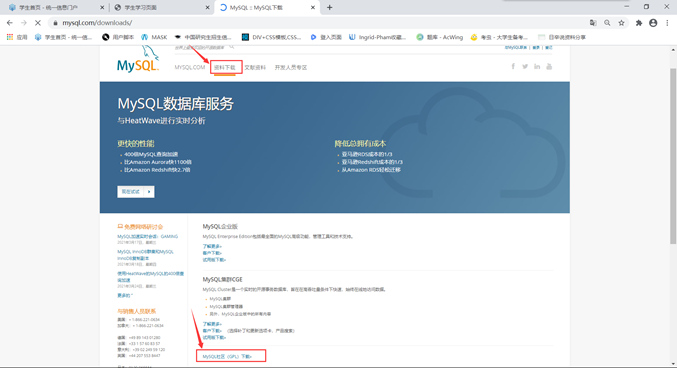Open the MASK bookmark

point(154,37)
